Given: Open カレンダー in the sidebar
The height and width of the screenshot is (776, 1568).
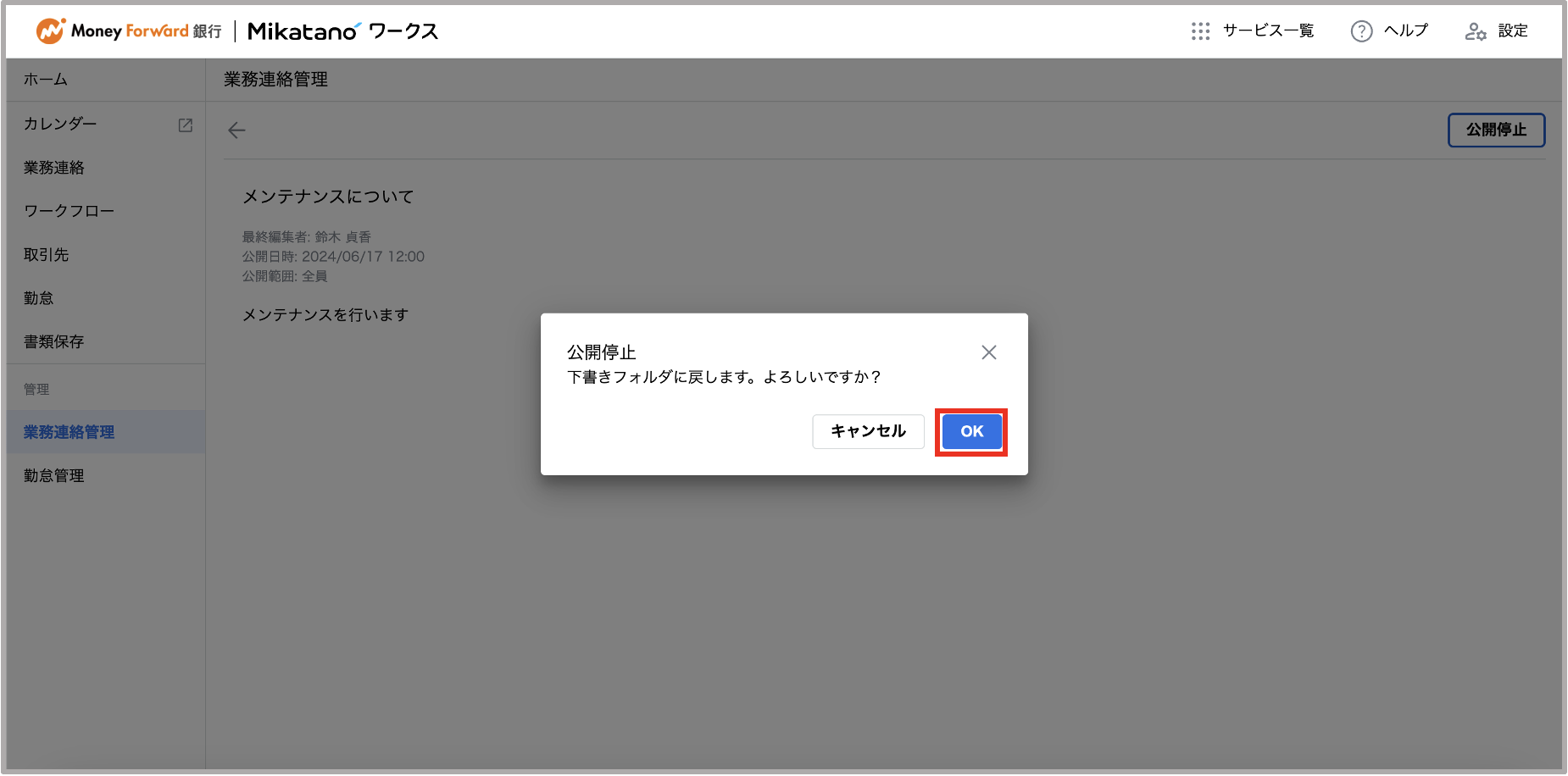Looking at the screenshot, I should (60, 124).
